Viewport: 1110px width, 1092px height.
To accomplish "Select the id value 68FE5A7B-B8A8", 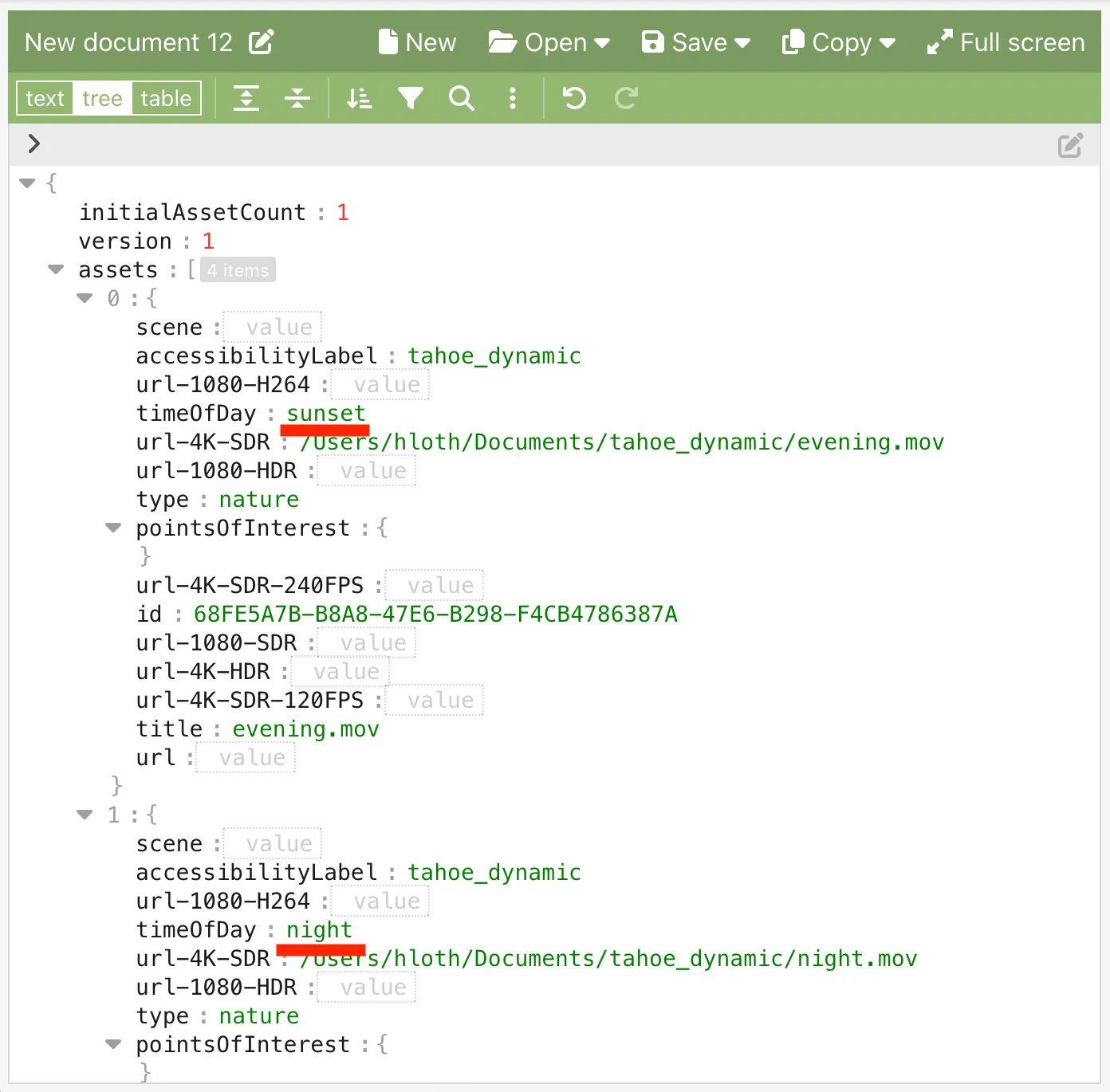I will click(435, 614).
